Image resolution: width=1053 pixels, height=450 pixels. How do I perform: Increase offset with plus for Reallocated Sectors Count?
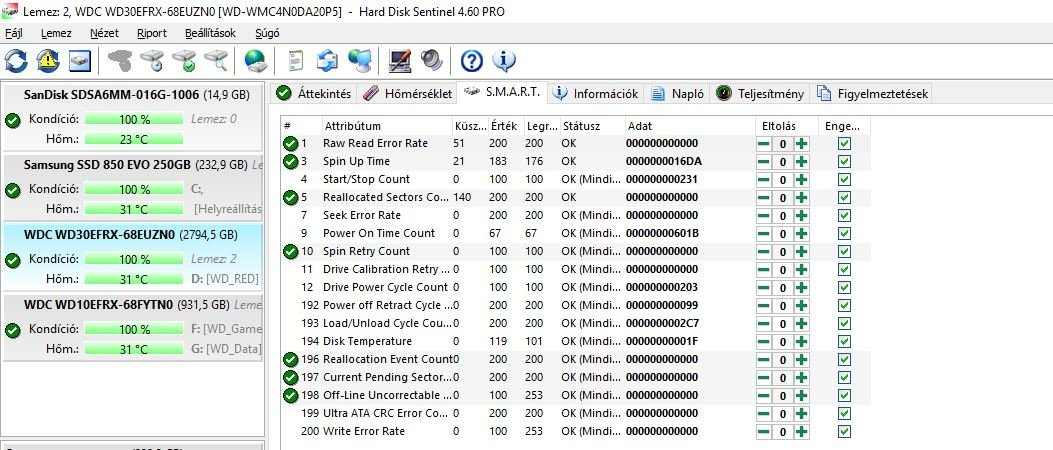tap(802, 197)
